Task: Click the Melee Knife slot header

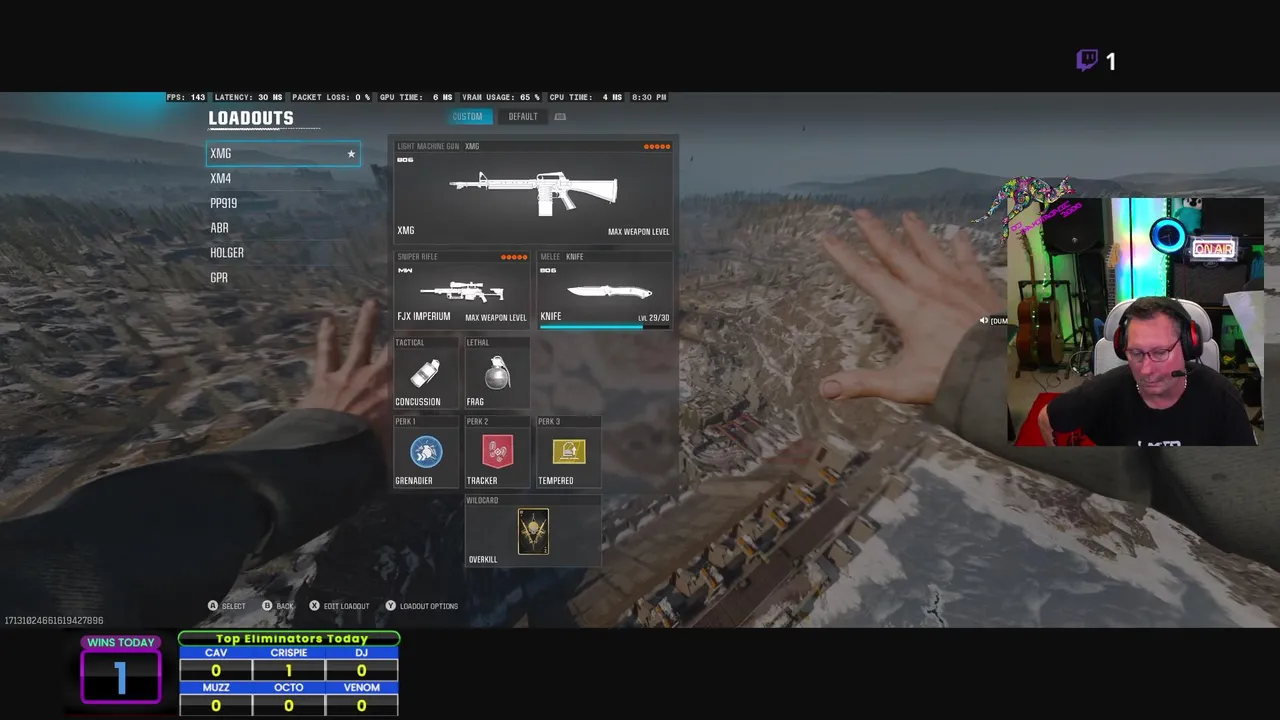Action: click(561, 257)
